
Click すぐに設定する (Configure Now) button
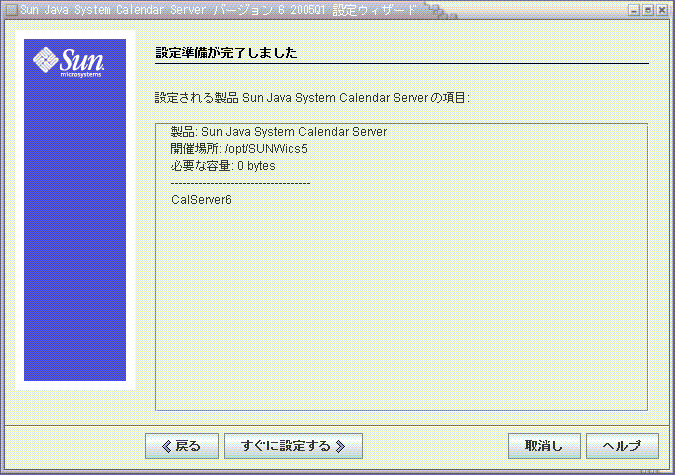click(293, 446)
